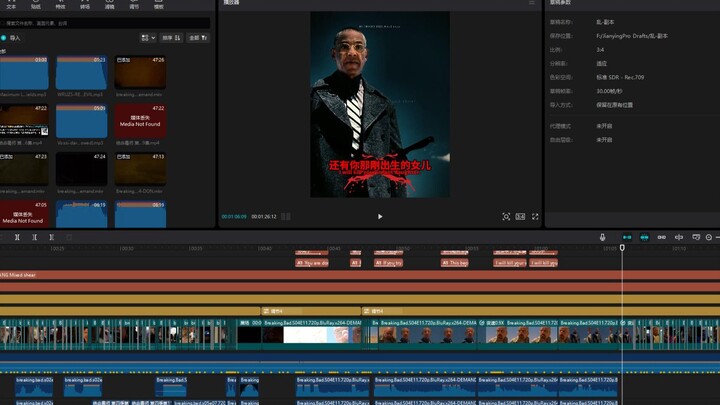The width and height of the screenshot is (720, 405).
Task: Click the trim right (delete right) icon
Action: [x=51, y=237]
